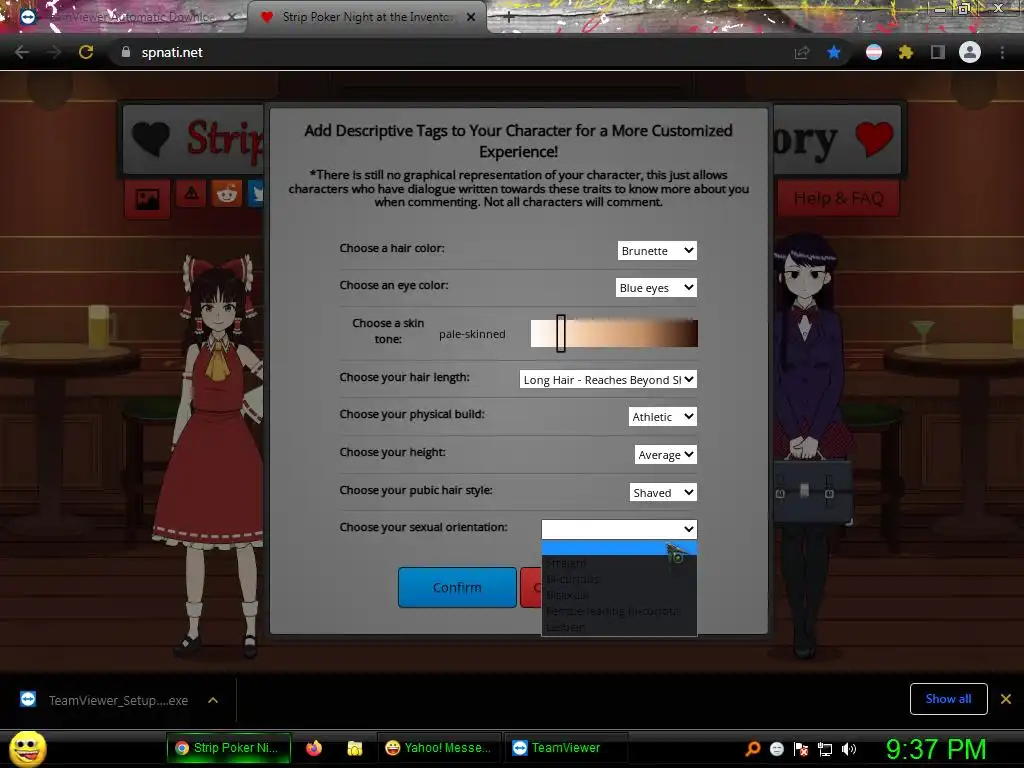Select the blank highlighted orientation option
The height and width of the screenshot is (768, 1024).
pyautogui.click(x=619, y=547)
